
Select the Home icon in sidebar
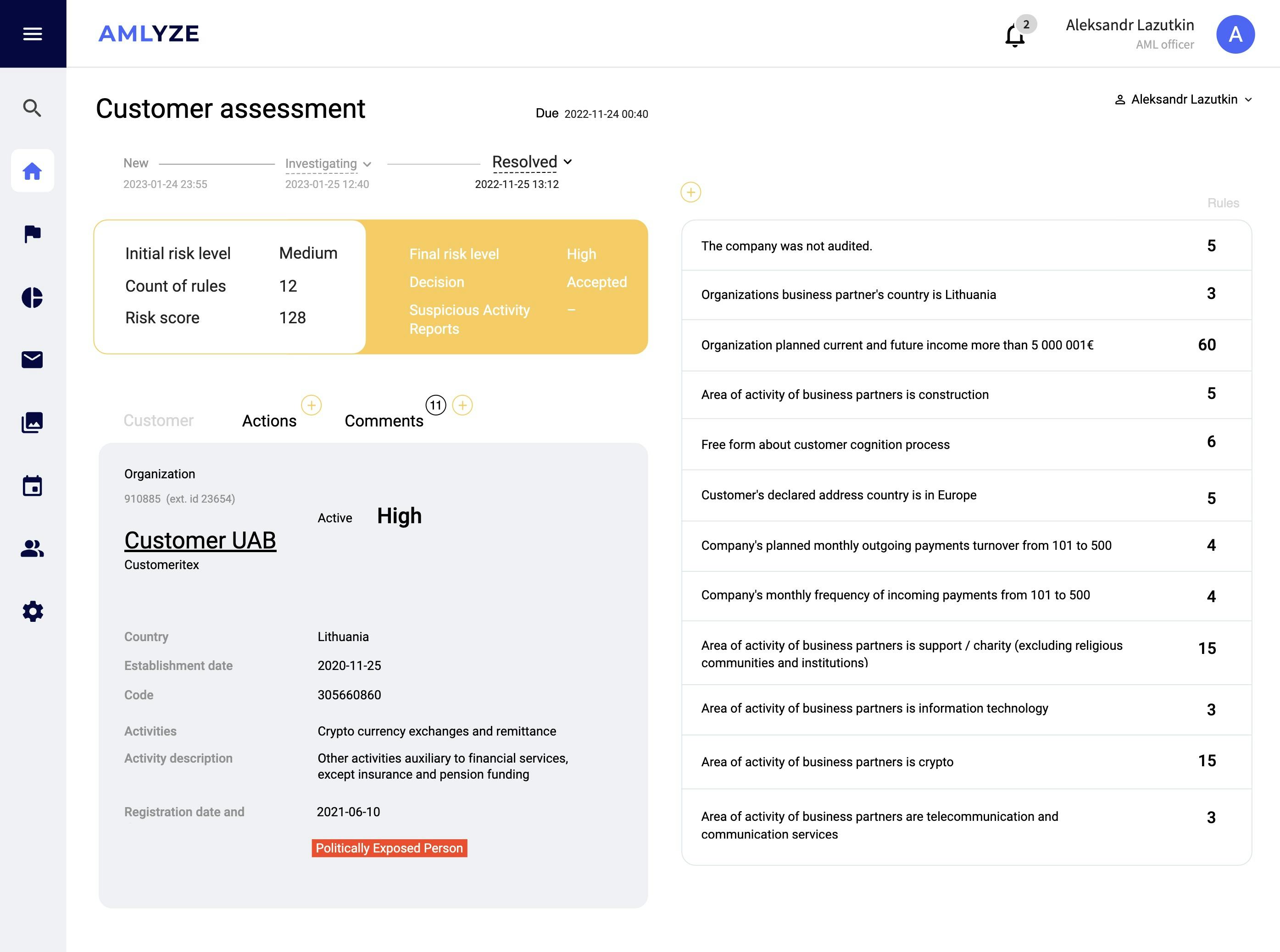[x=32, y=171]
